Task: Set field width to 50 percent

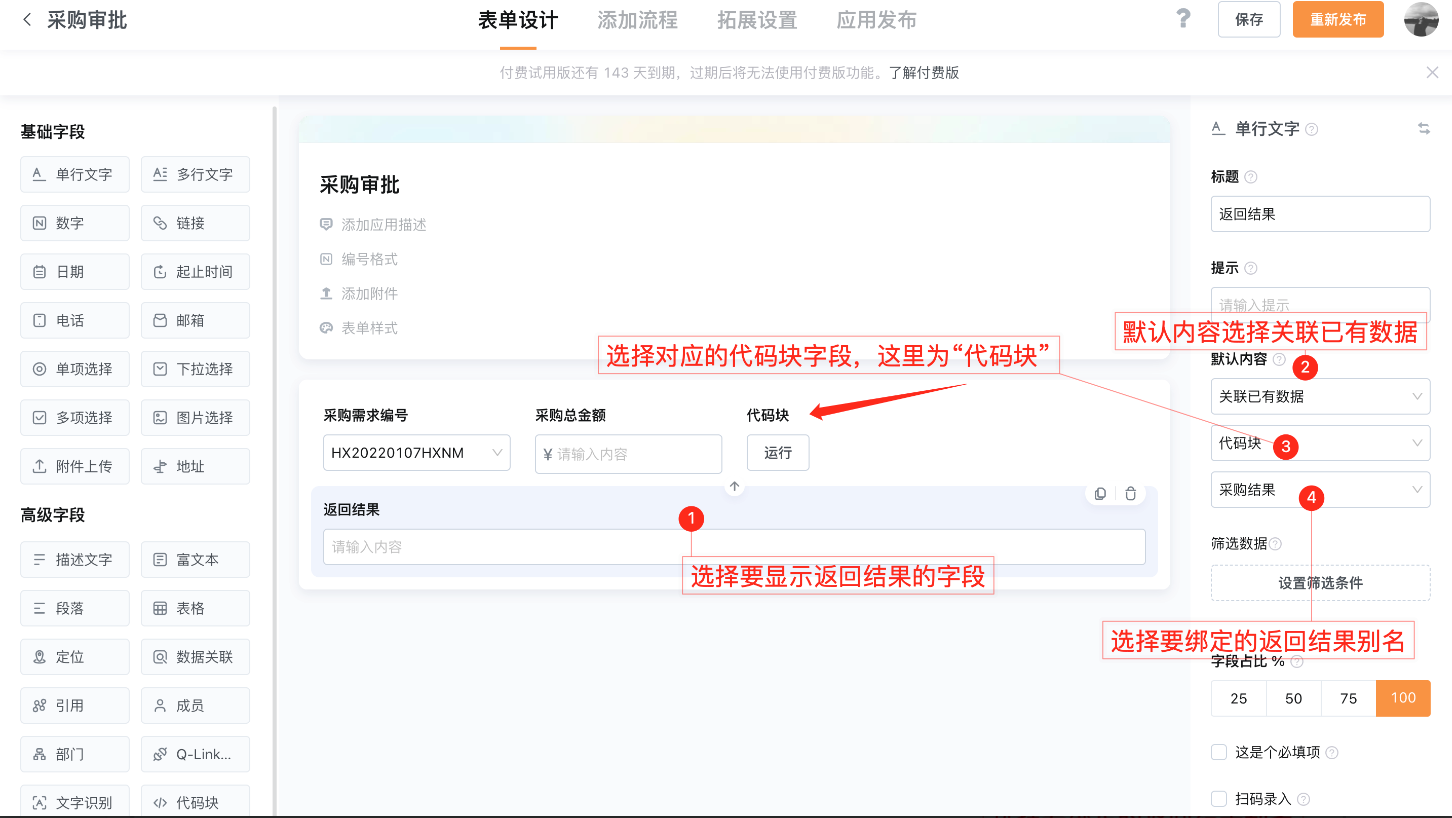Action: (x=1294, y=698)
